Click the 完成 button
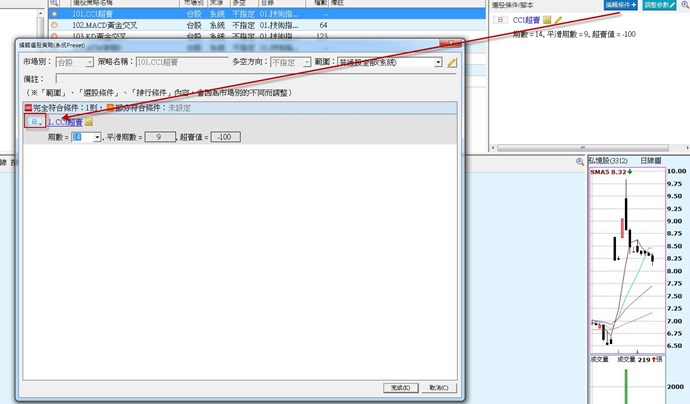 pyautogui.click(x=401, y=387)
